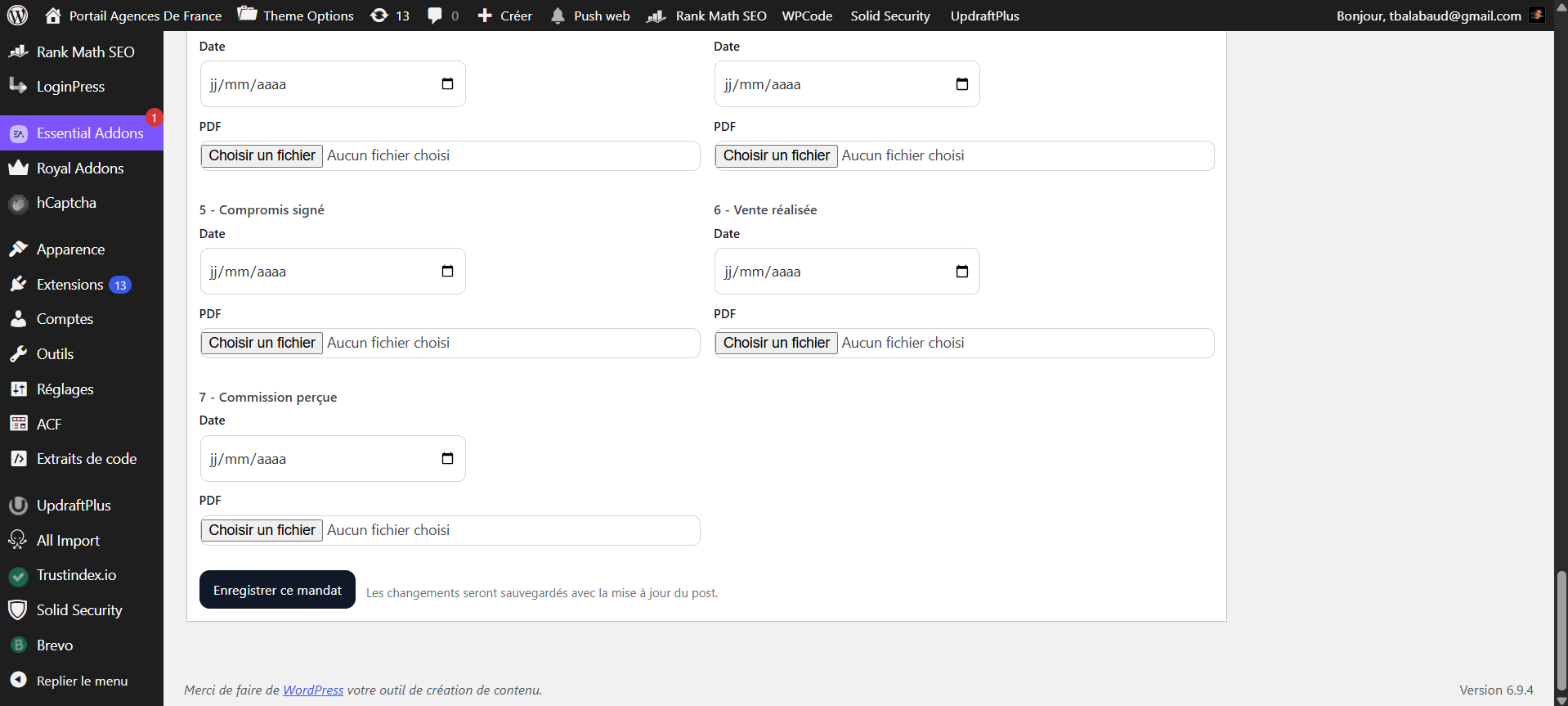Follow the WordPress footer link
This screenshot has width=1568, height=706.
coord(313,690)
